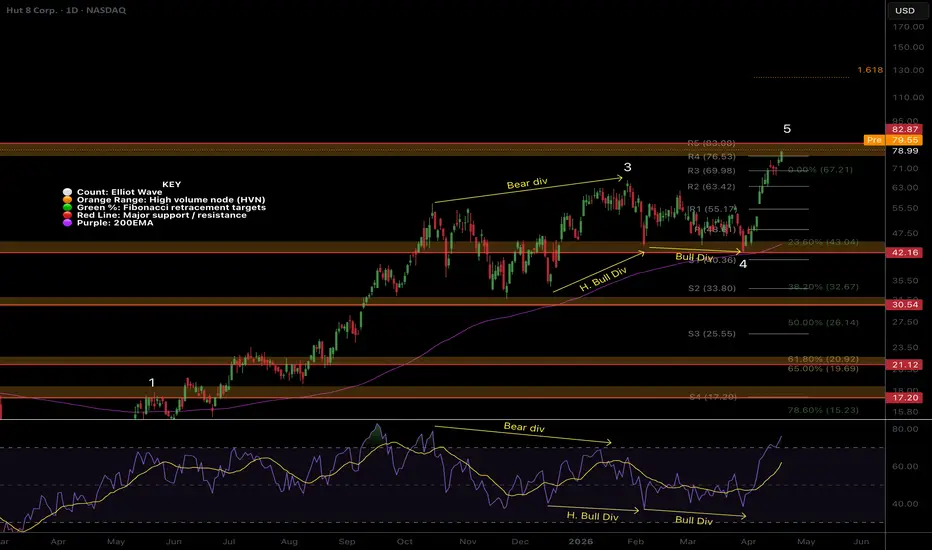This screenshot has width=932, height=550.
Task: Click the orange 1.618 extension label
Action: point(870,70)
